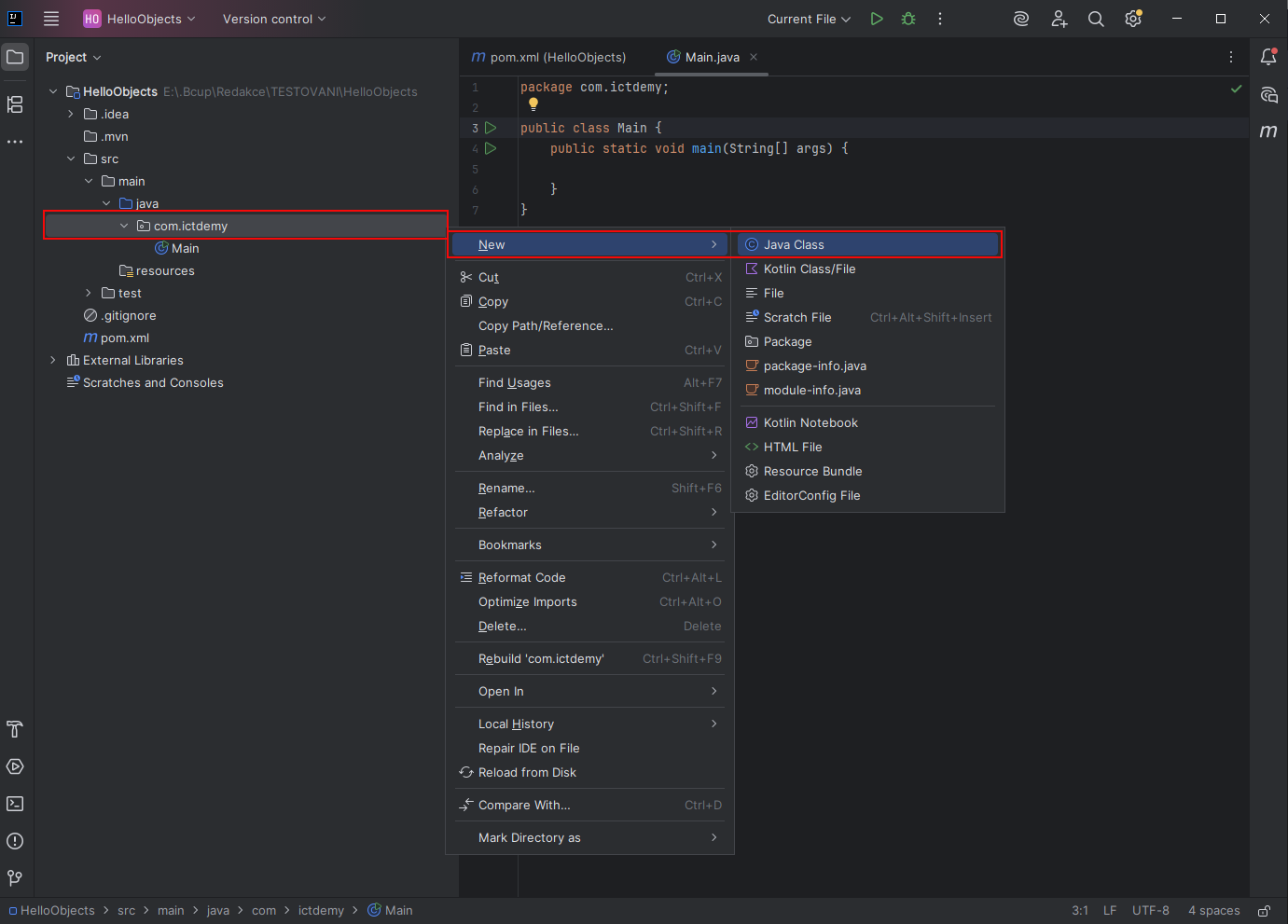Screen dimensions: 1288x924
Task: Open the Problems tool window
Action: pyautogui.click(x=14, y=840)
